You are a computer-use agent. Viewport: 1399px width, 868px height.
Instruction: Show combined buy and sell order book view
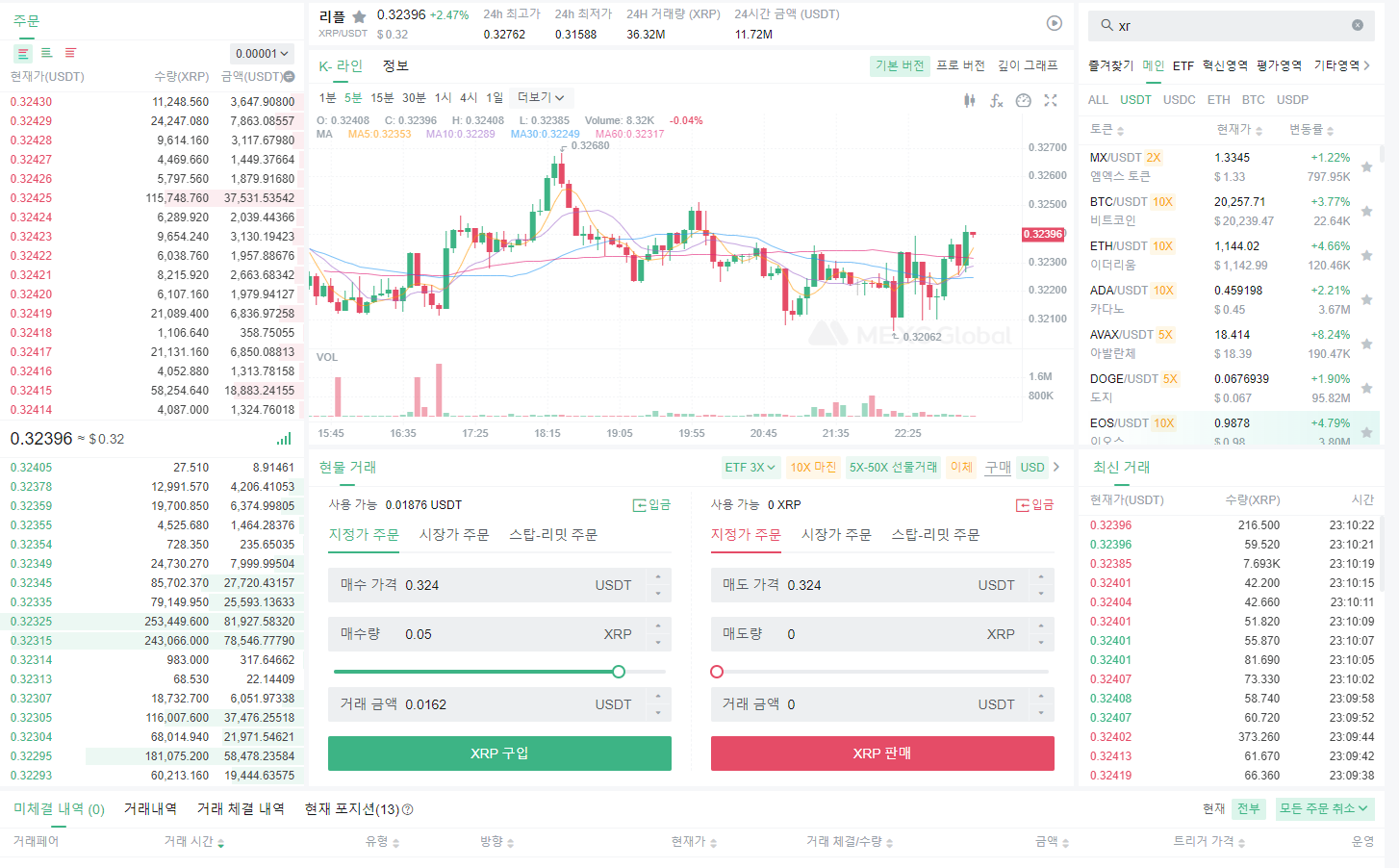point(23,54)
